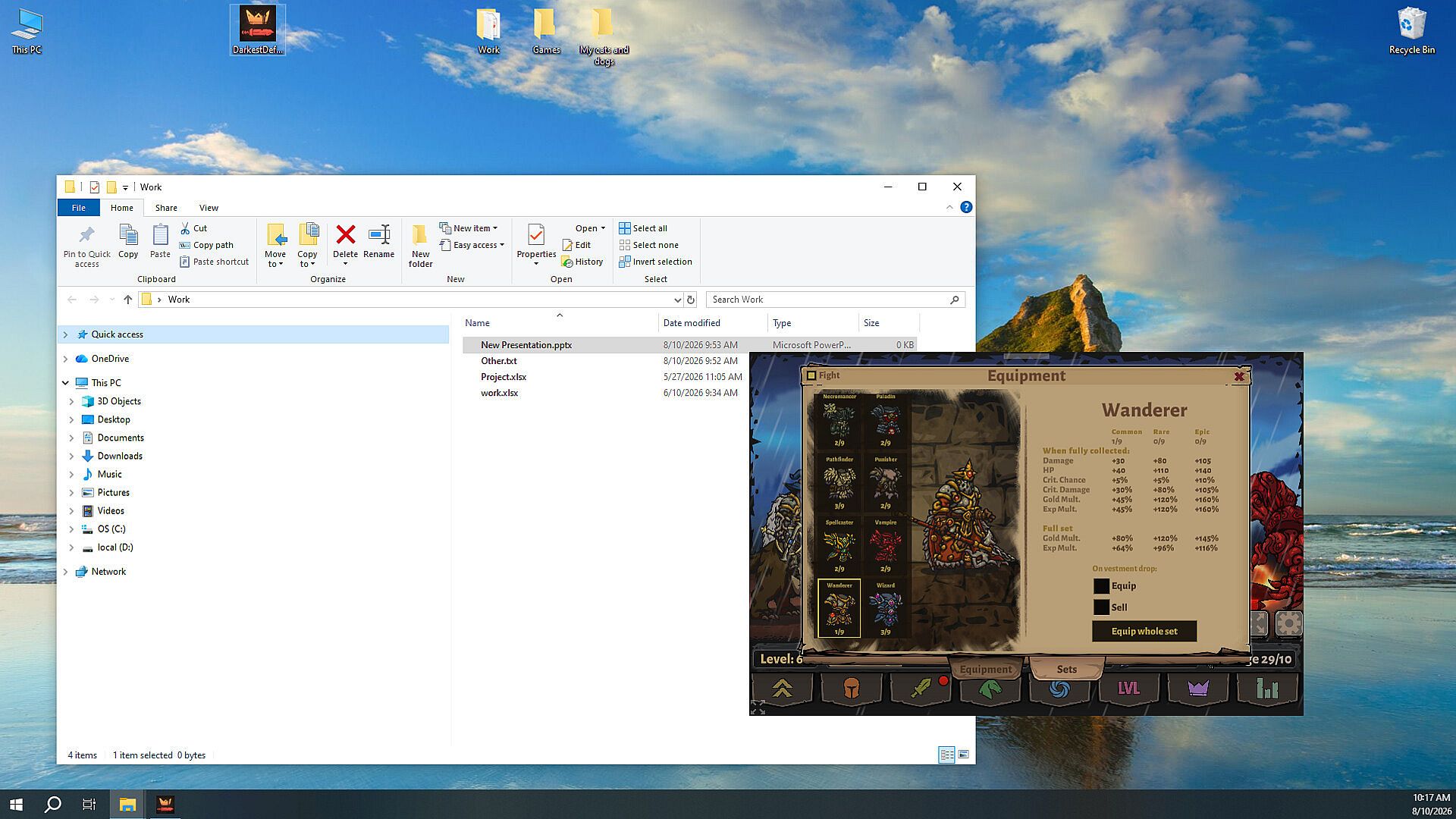Expand the Network tree node
The image size is (1456, 819).
65,572
